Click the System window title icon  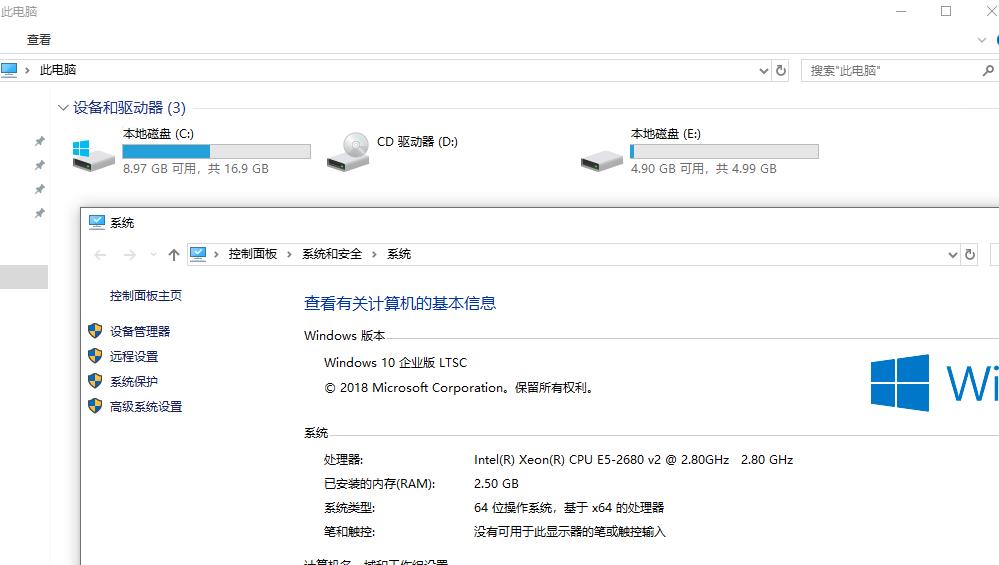[x=96, y=222]
